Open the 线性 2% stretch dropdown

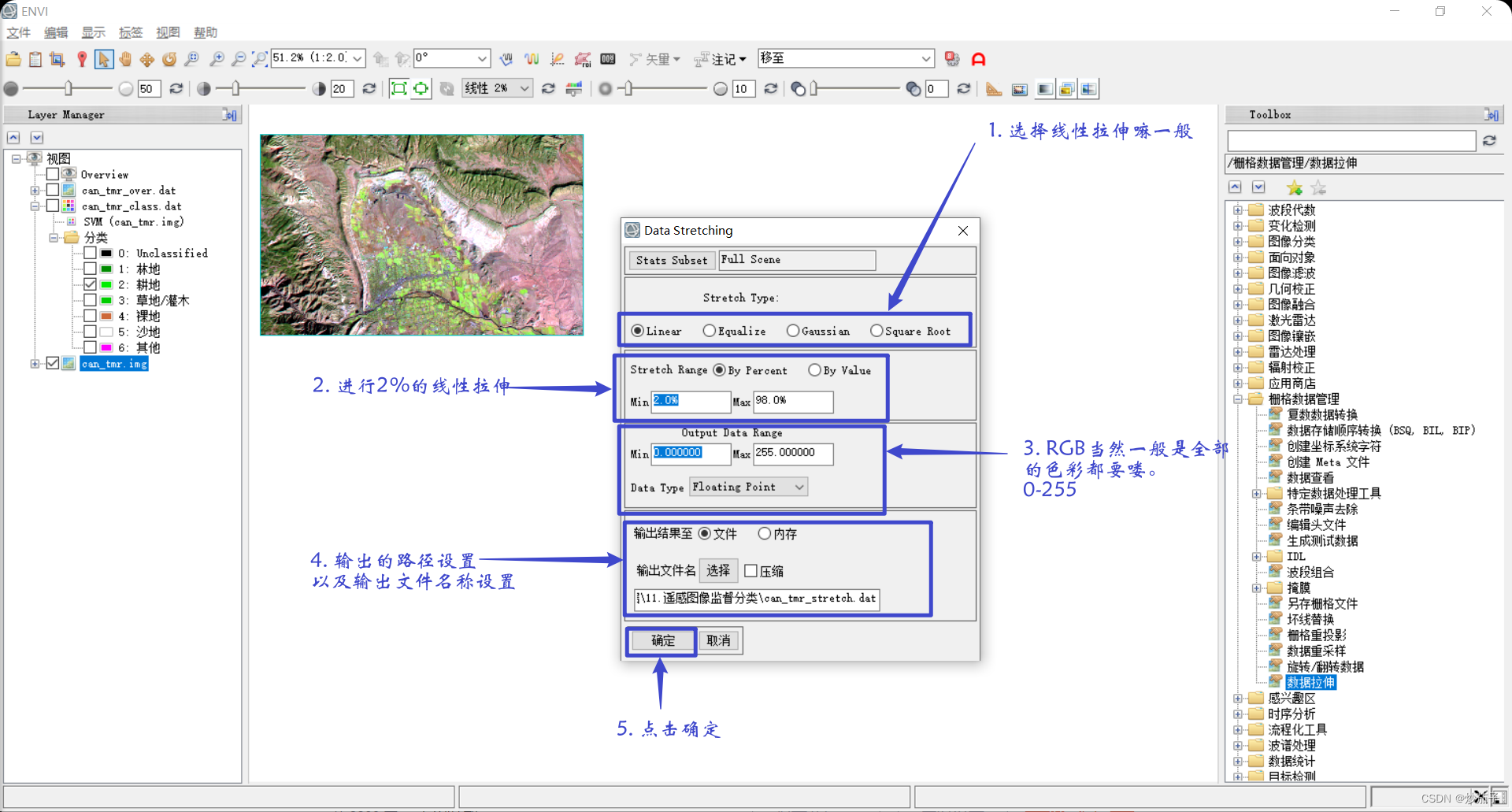(x=524, y=88)
